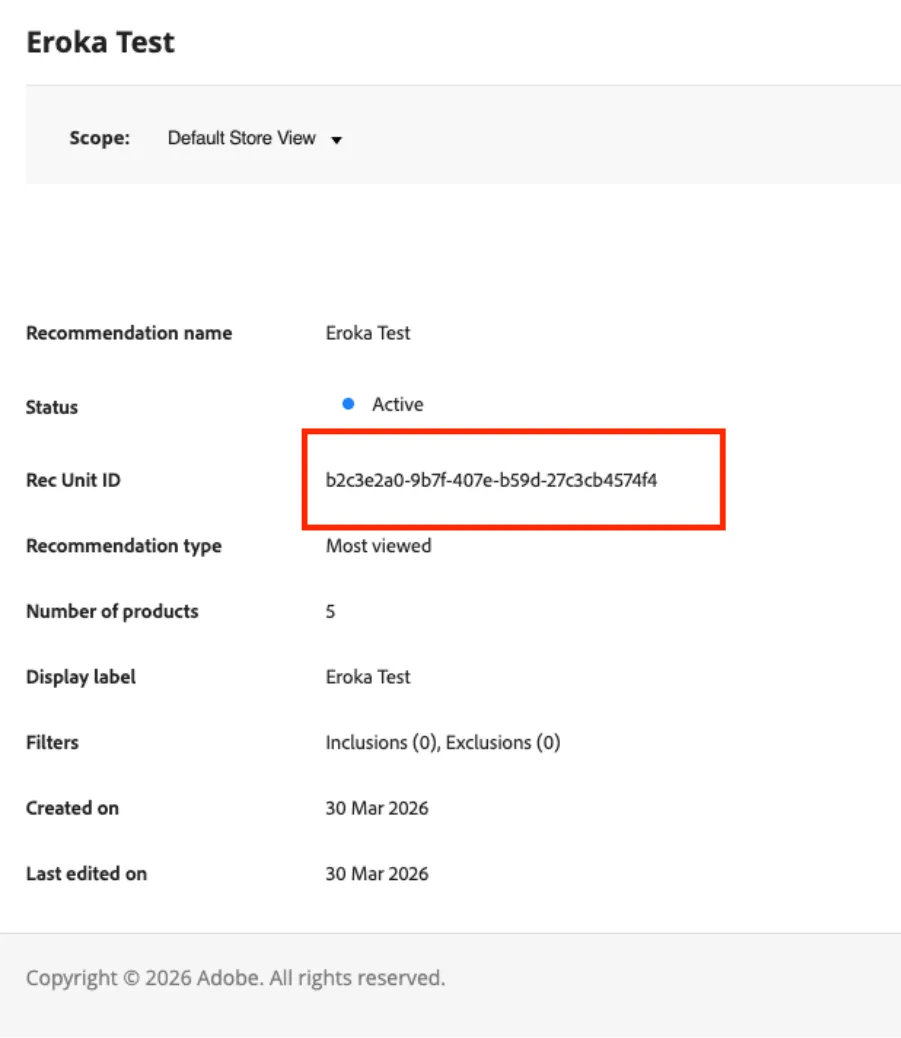
Task: Click the Created on label
Action: (73, 808)
